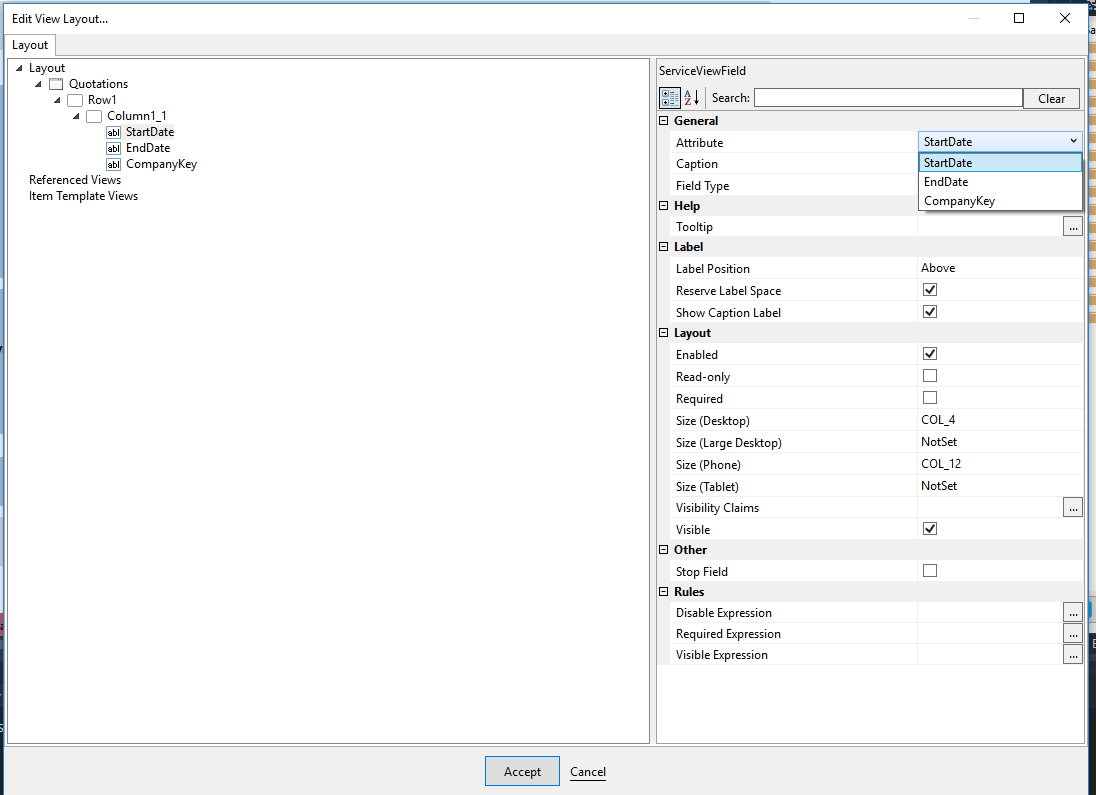This screenshot has width=1096, height=795.
Task: Click the Row1 container icon
Action: point(75,100)
